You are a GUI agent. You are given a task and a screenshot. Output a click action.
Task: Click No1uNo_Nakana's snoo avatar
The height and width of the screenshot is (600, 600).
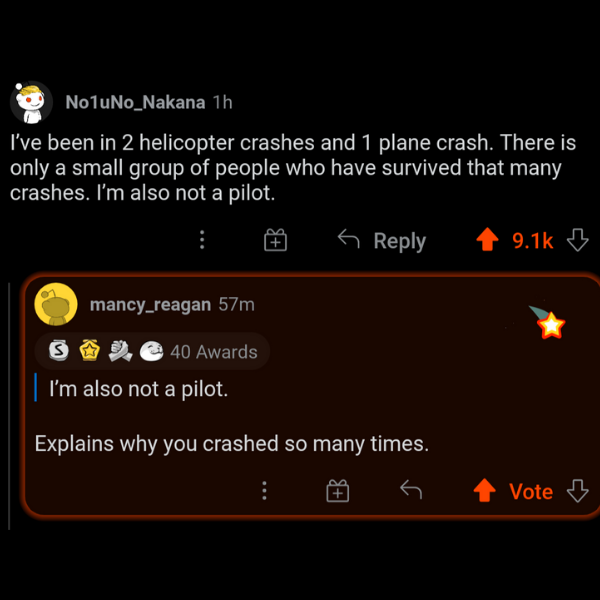pos(31,102)
